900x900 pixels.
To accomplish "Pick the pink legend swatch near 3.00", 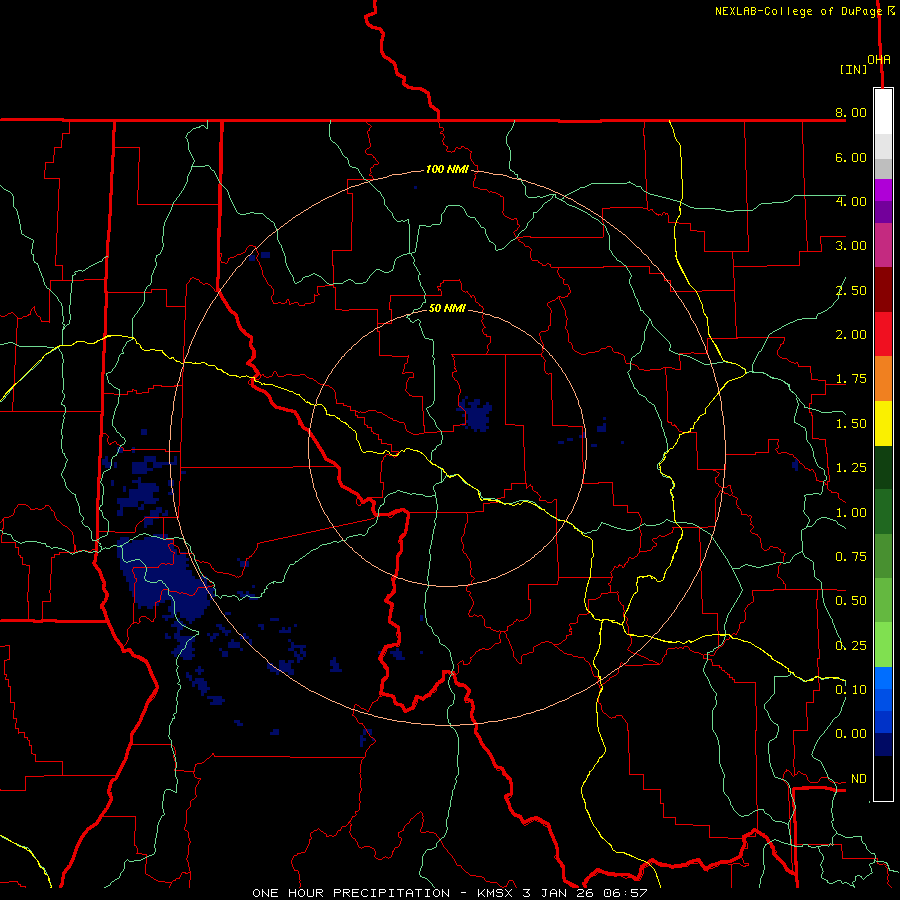I will click(x=883, y=245).
